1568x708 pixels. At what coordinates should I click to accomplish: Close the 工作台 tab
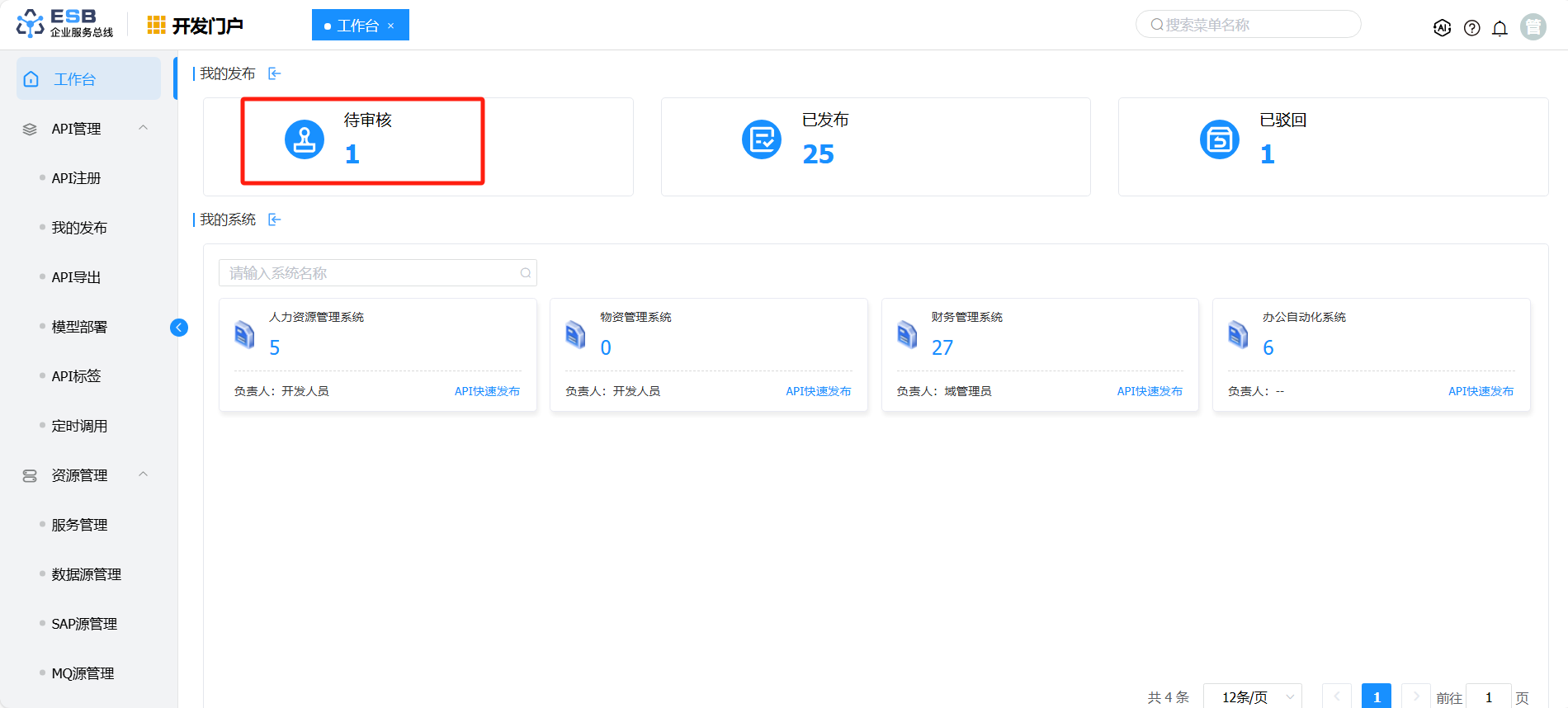(x=391, y=26)
